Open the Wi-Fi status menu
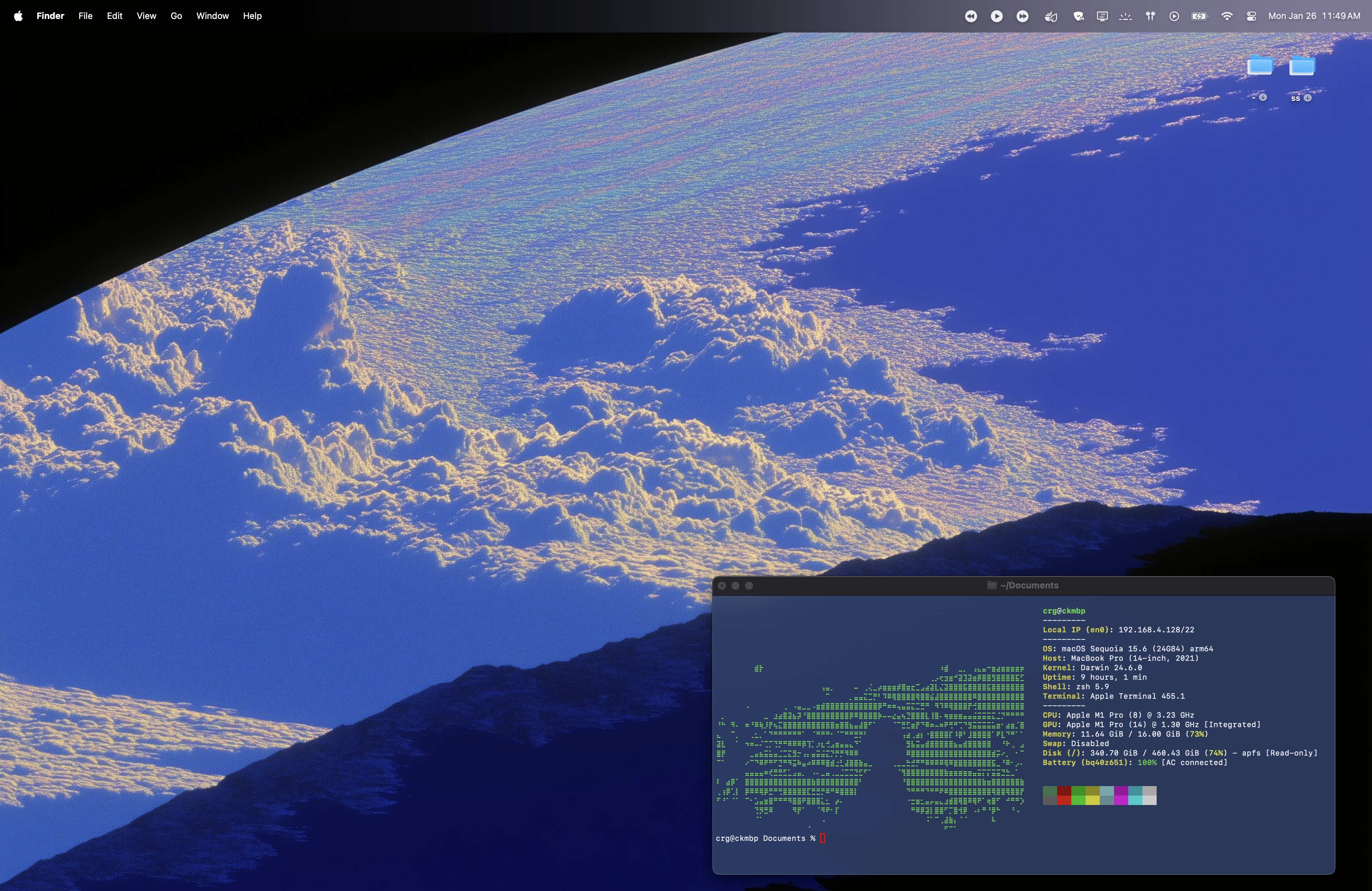Image resolution: width=1372 pixels, height=891 pixels. click(1227, 16)
